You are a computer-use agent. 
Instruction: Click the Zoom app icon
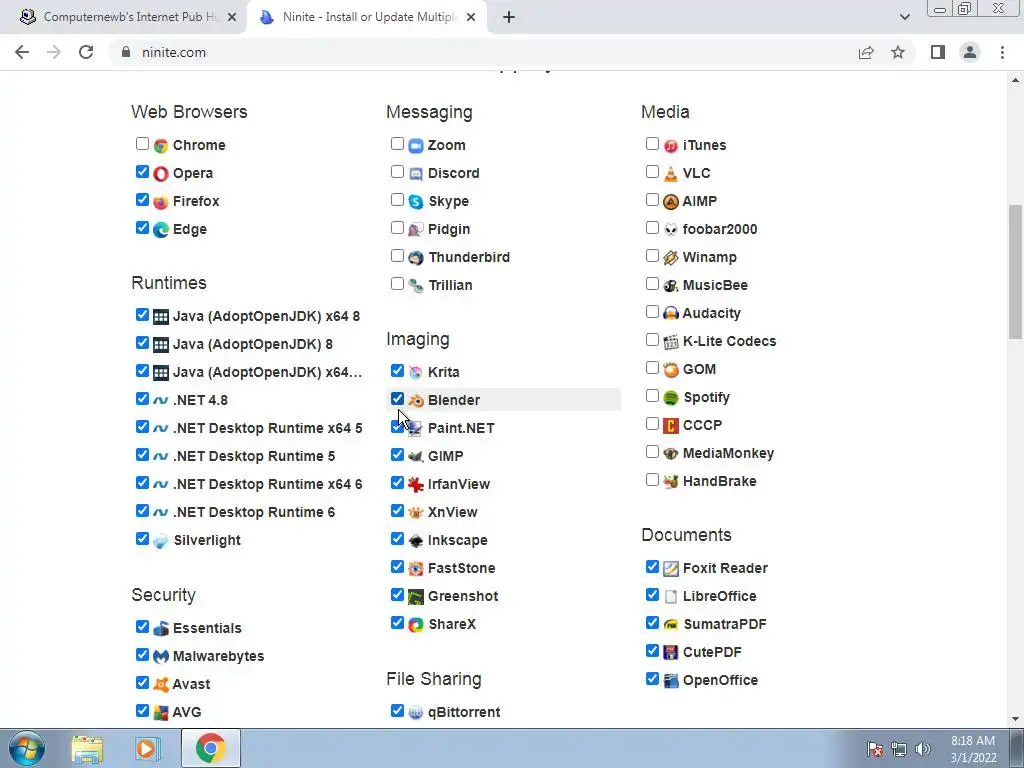(416, 146)
